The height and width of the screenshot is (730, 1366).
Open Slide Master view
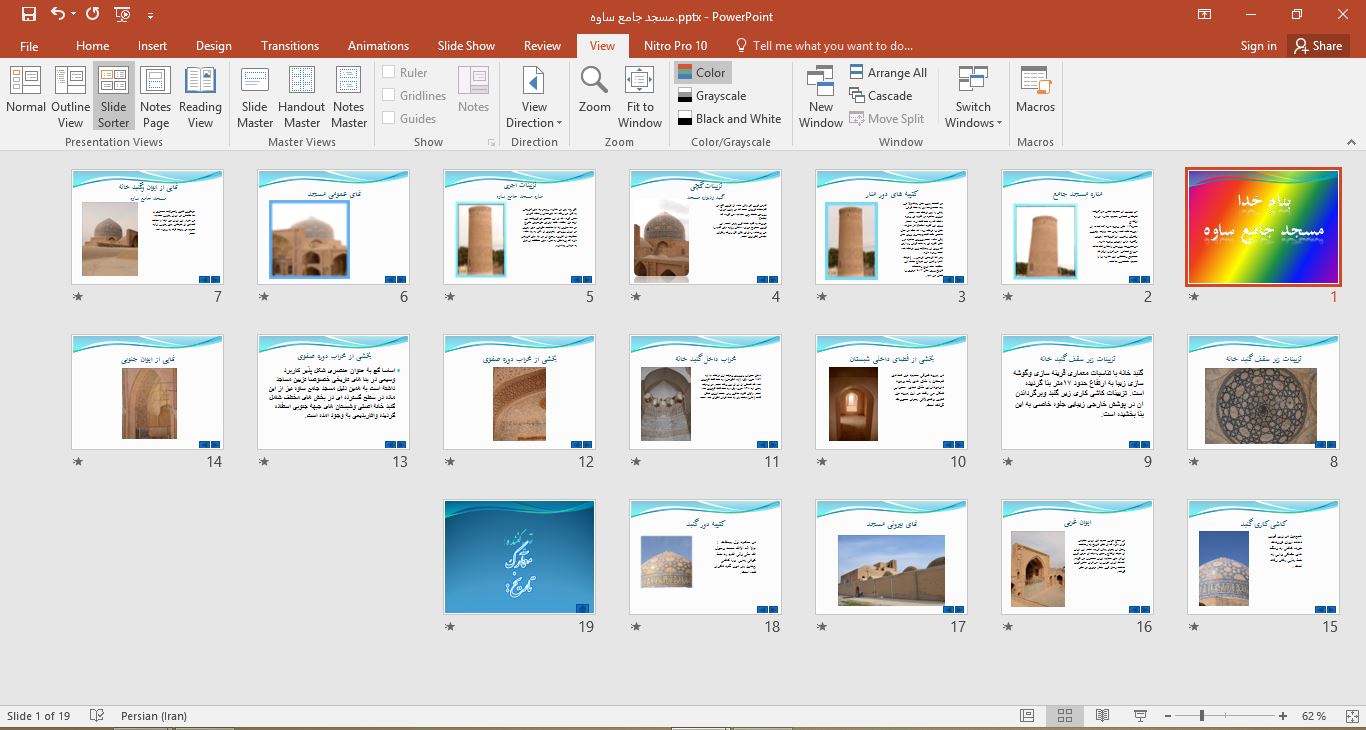pos(255,97)
